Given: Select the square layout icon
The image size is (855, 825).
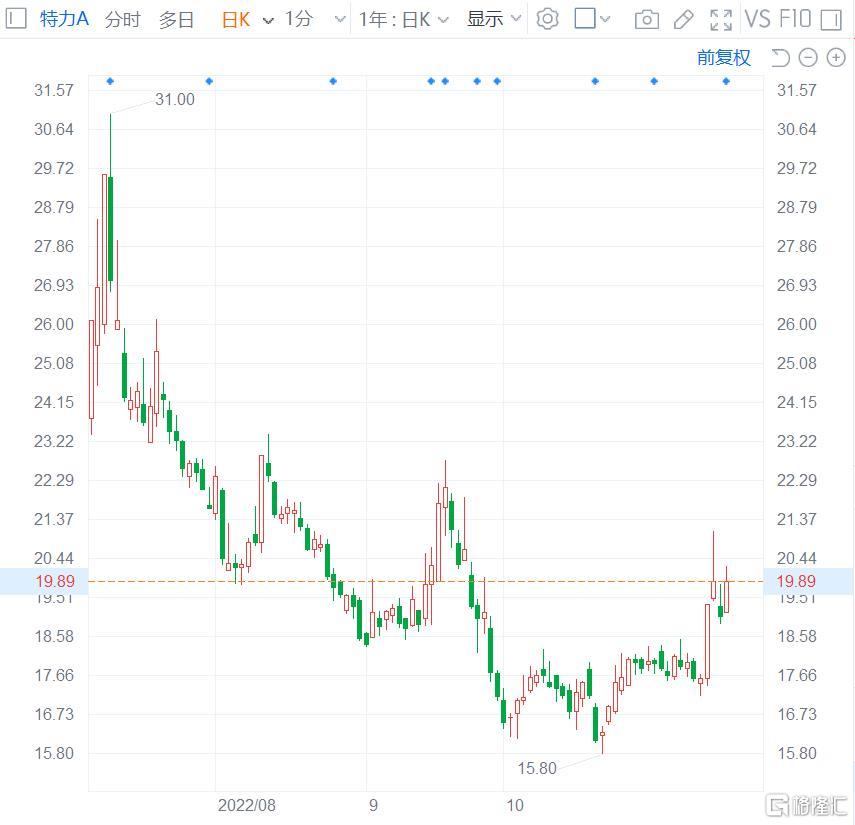Looking at the screenshot, I should [x=585, y=19].
